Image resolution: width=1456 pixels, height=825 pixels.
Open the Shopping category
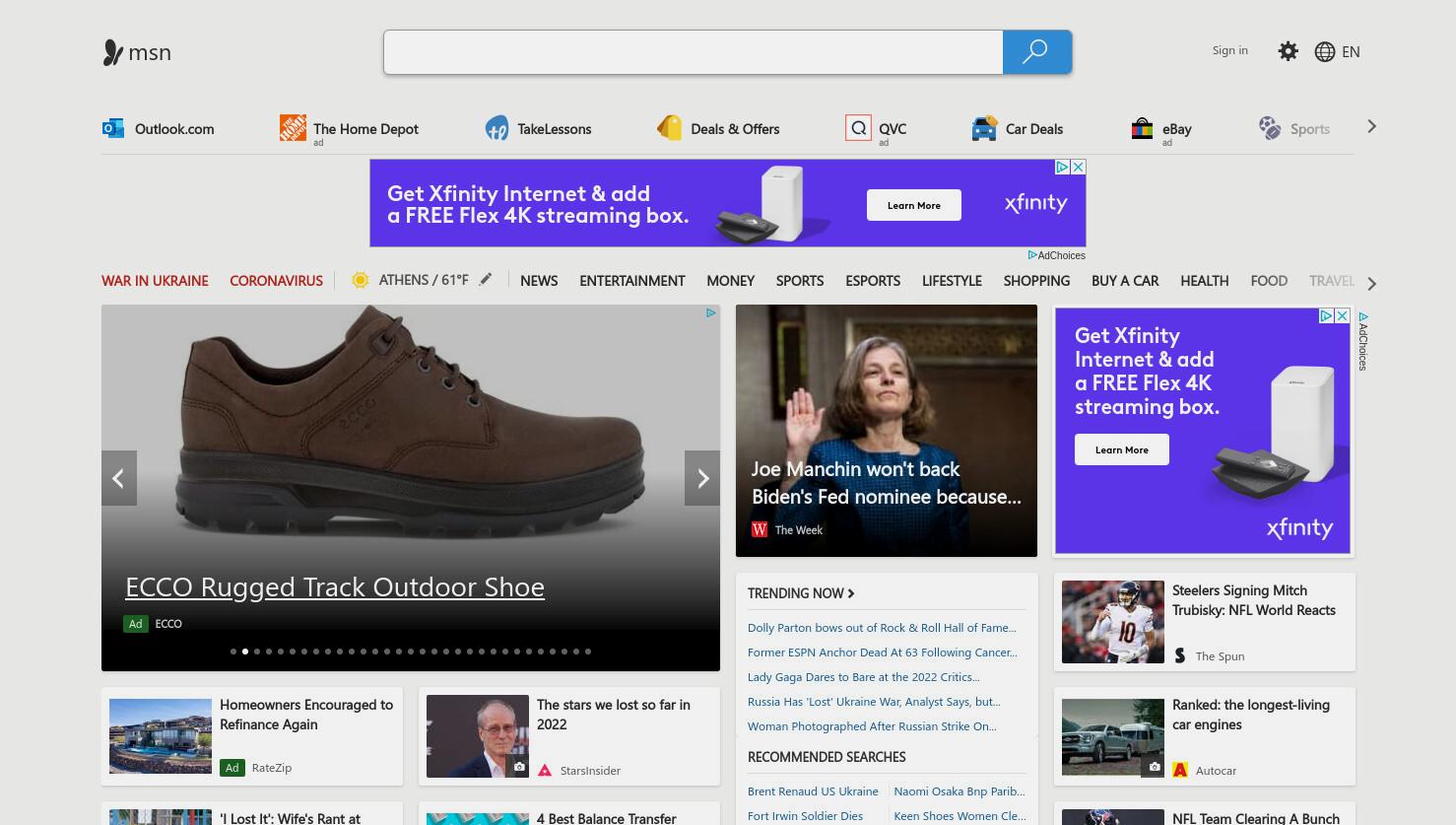(1036, 281)
